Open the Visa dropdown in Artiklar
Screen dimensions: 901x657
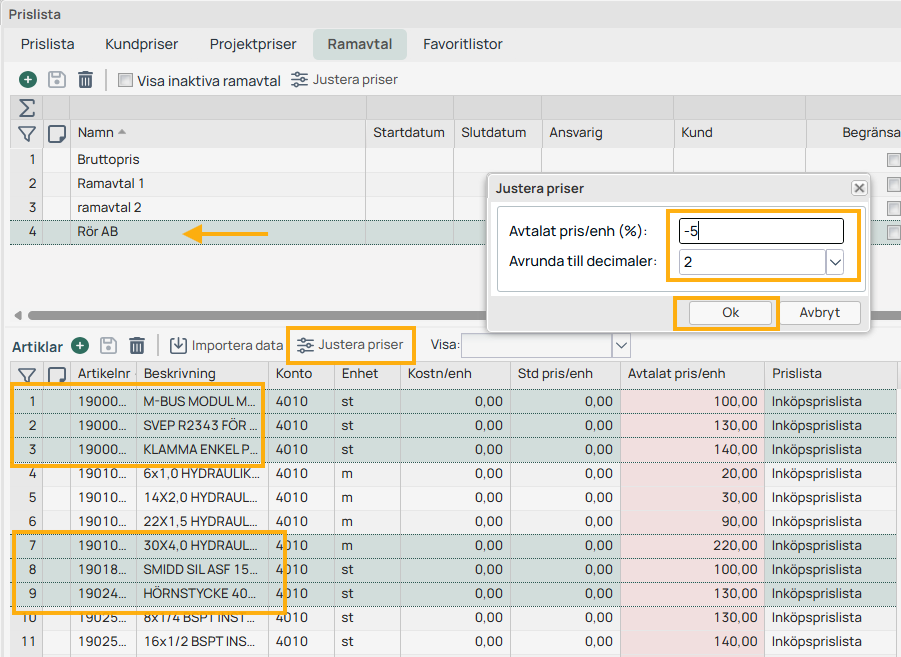tap(622, 346)
